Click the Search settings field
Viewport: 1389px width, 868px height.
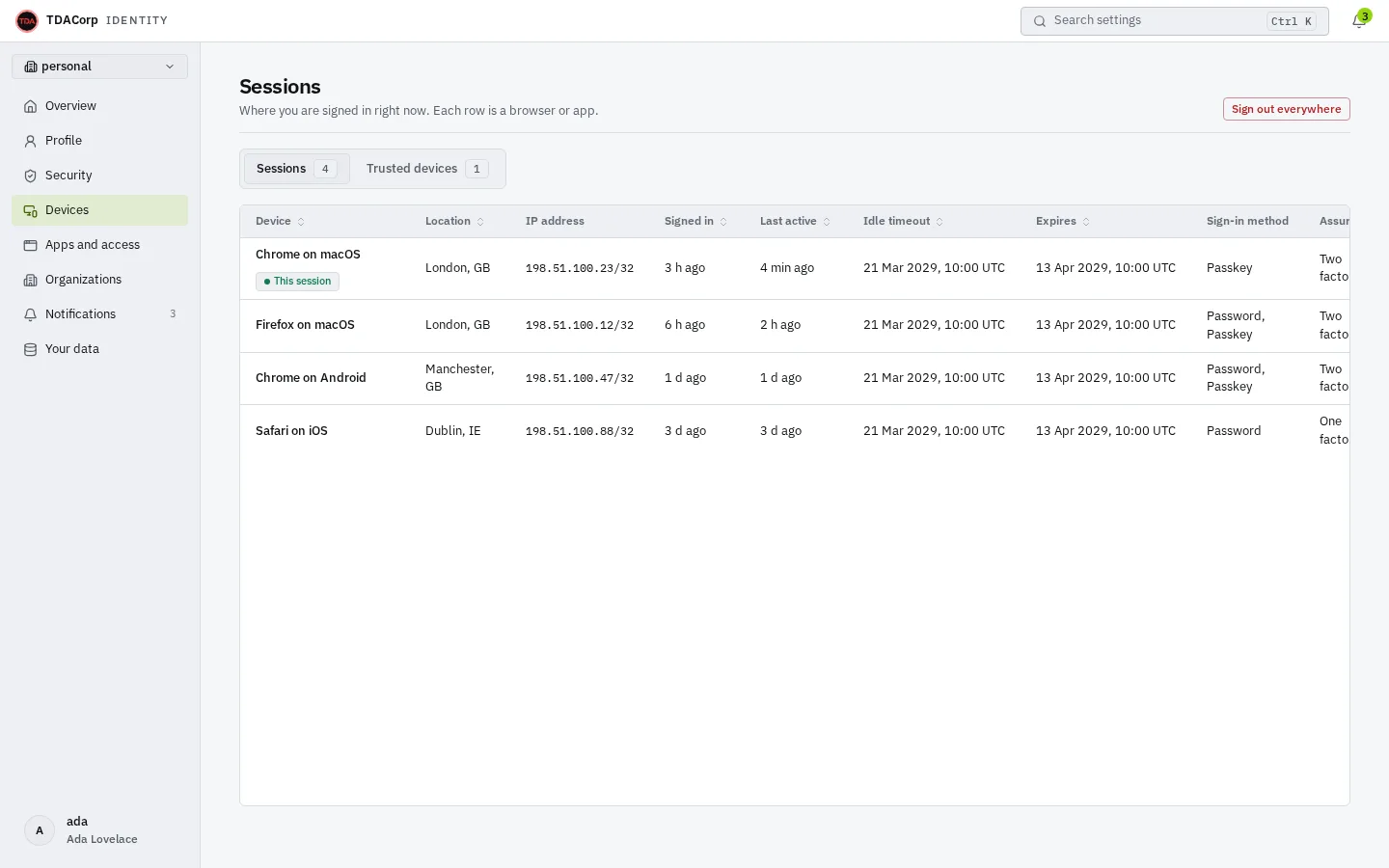click(x=1174, y=21)
